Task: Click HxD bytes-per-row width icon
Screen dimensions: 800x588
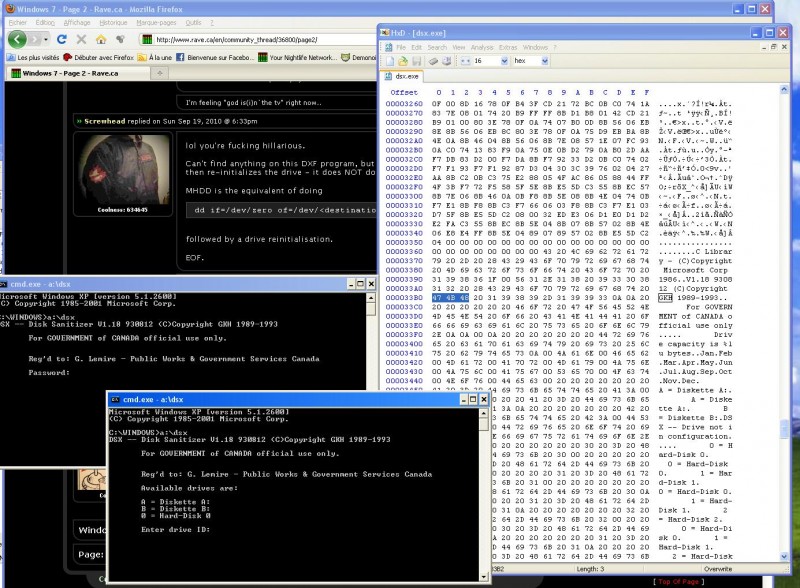Action: 465,61
